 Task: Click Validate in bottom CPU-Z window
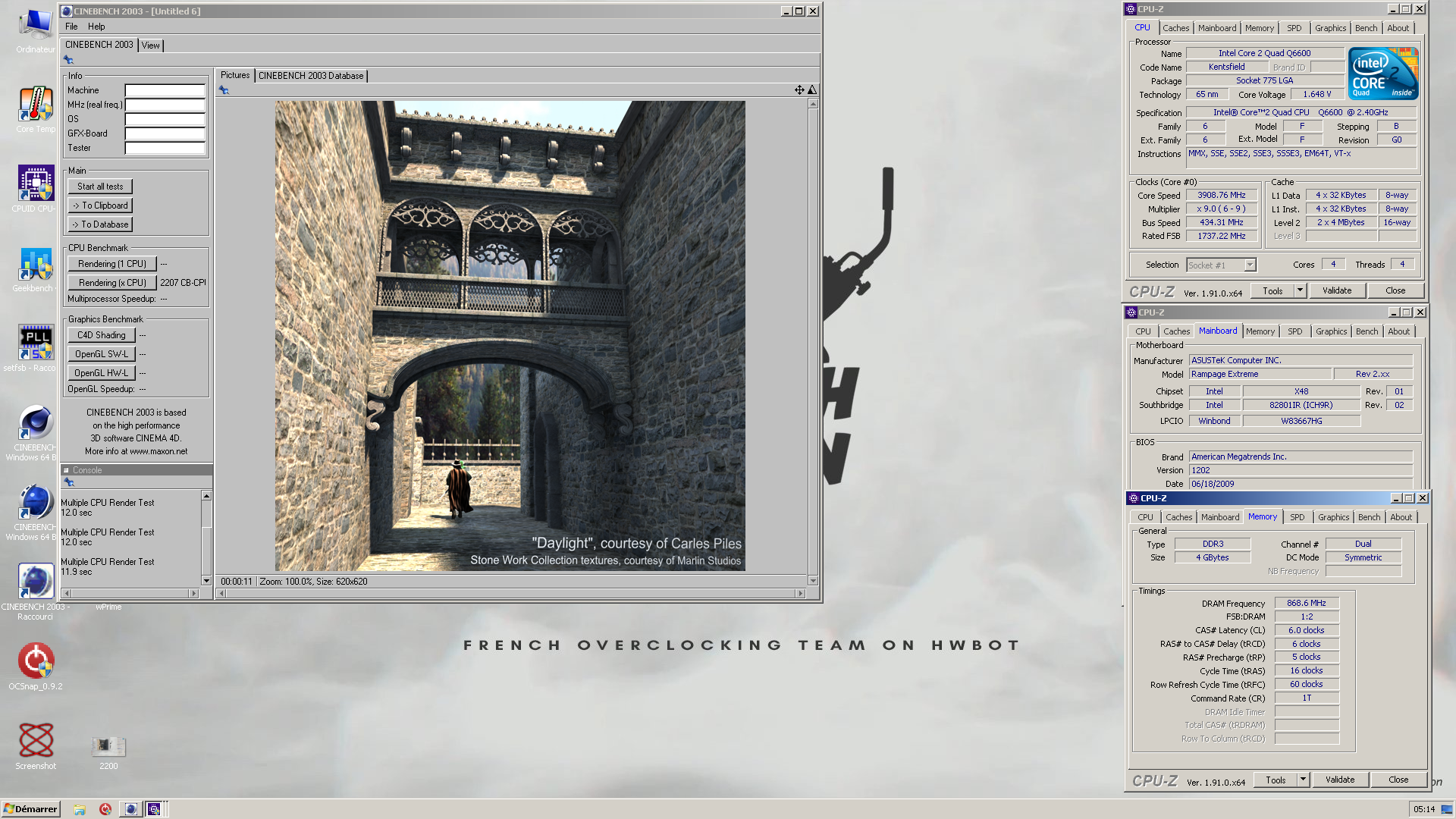pyautogui.click(x=1340, y=780)
